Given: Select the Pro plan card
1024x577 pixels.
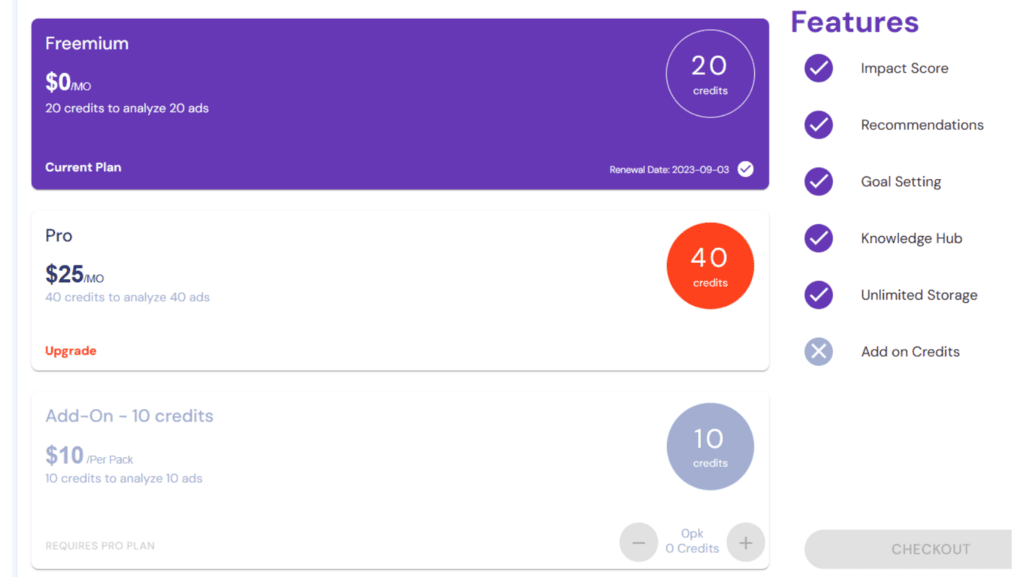Looking at the screenshot, I should click(400, 290).
